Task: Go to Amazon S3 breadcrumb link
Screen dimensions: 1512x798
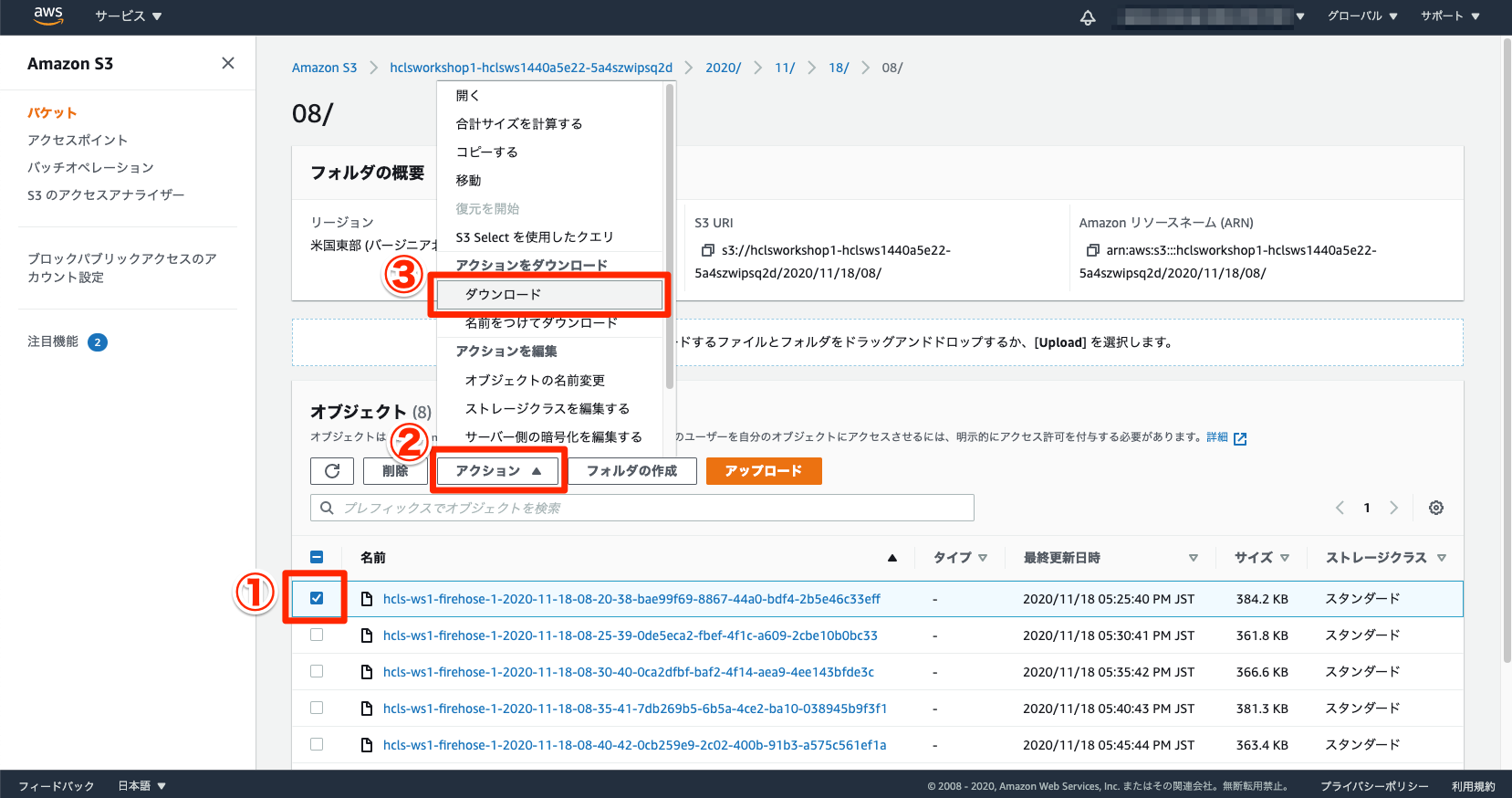Action: pos(324,68)
